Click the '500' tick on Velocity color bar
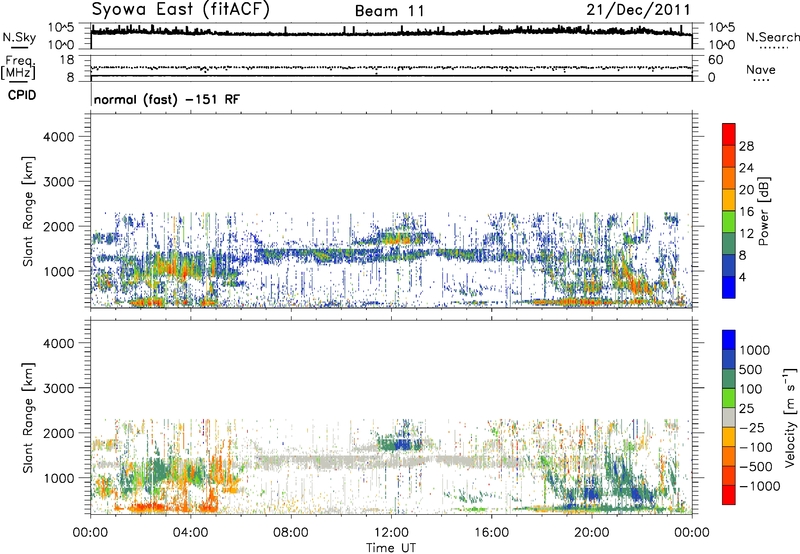Viewport: 800px width, 554px height. (x=751, y=370)
